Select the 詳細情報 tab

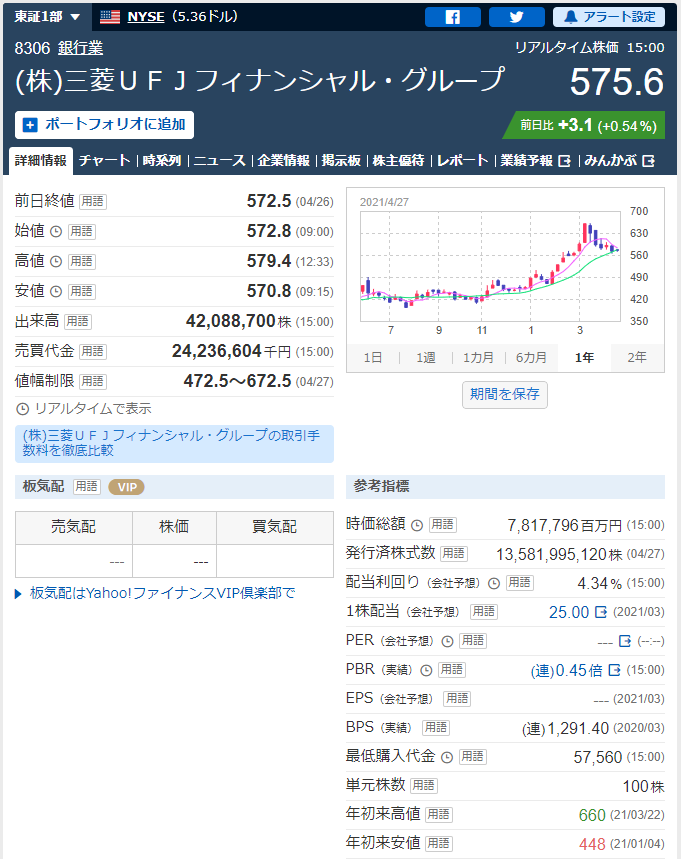pyautogui.click(x=41, y=161)
